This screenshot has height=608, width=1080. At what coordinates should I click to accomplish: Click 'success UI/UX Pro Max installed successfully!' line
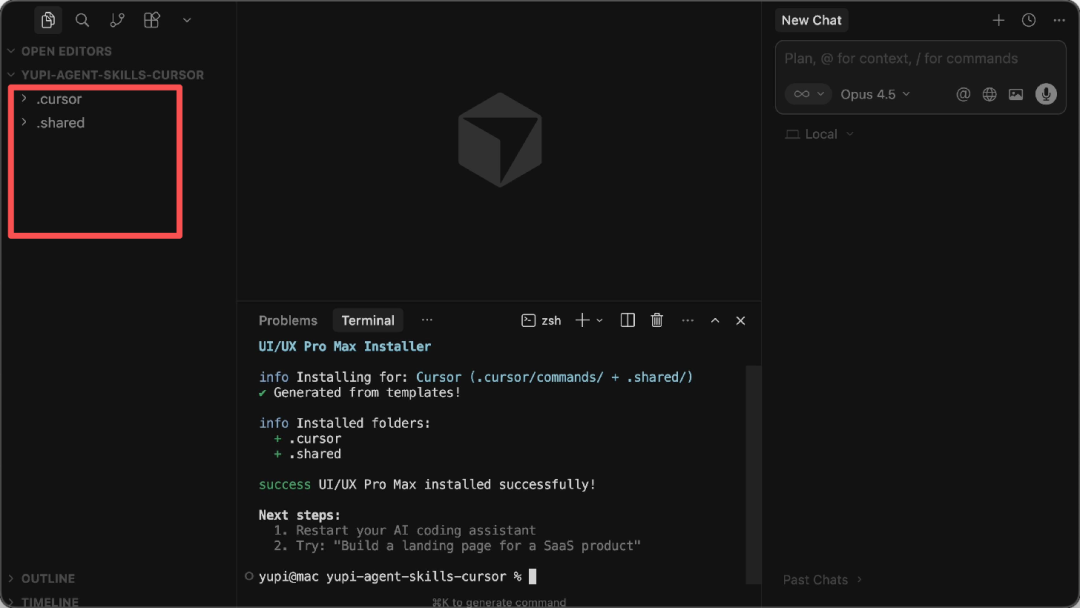pos(427,485)
